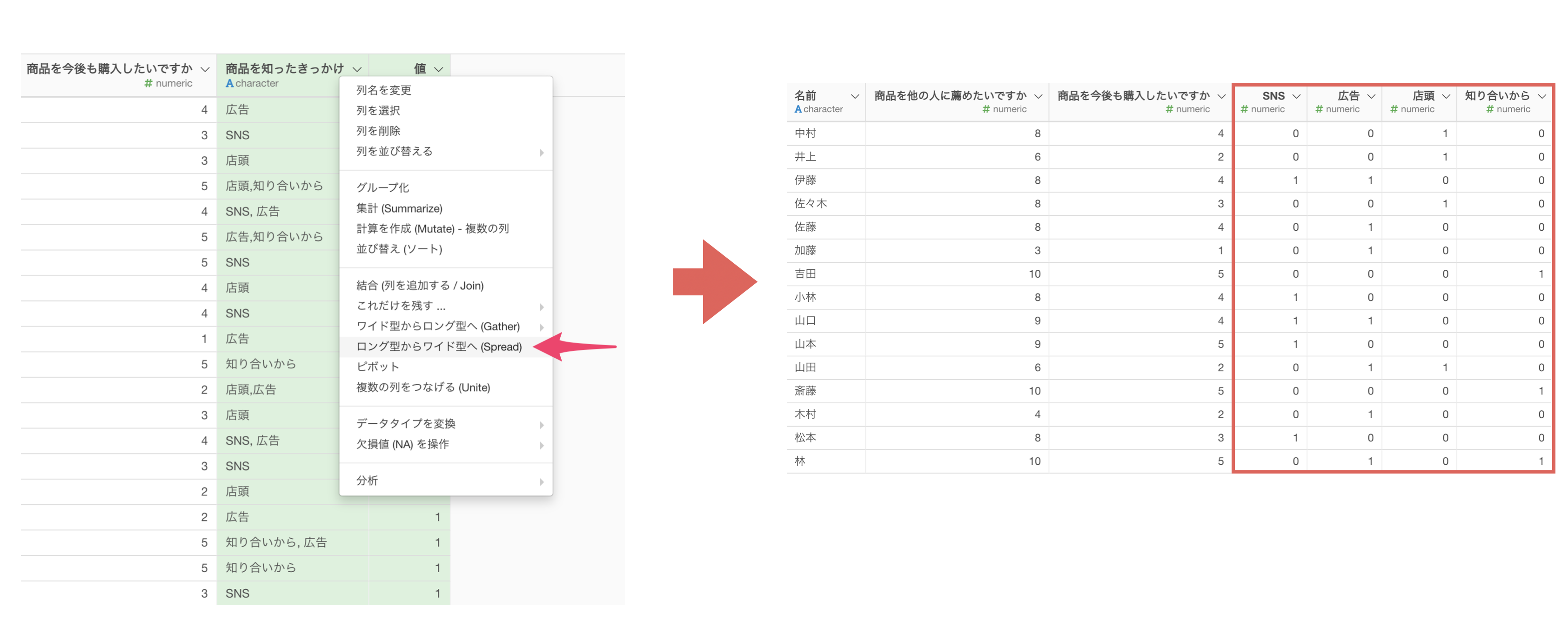This screenshot has height=641, width=1568.
Task: Open dropdown arrow of 広告 column header
Action: point(1371,96)
